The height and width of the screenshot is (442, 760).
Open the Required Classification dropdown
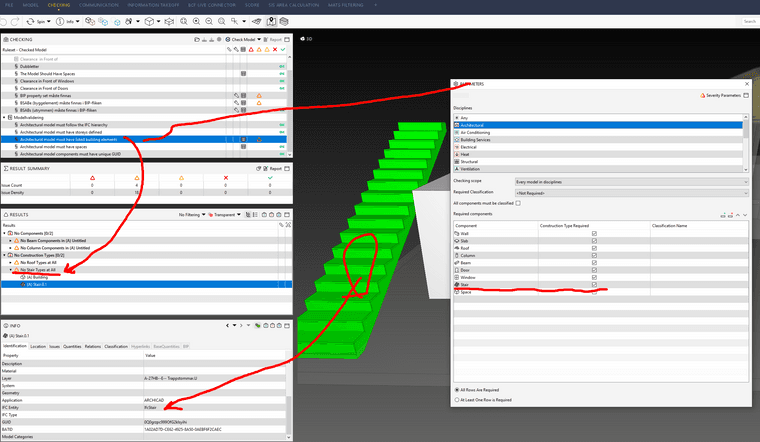(x=632, y=193)
